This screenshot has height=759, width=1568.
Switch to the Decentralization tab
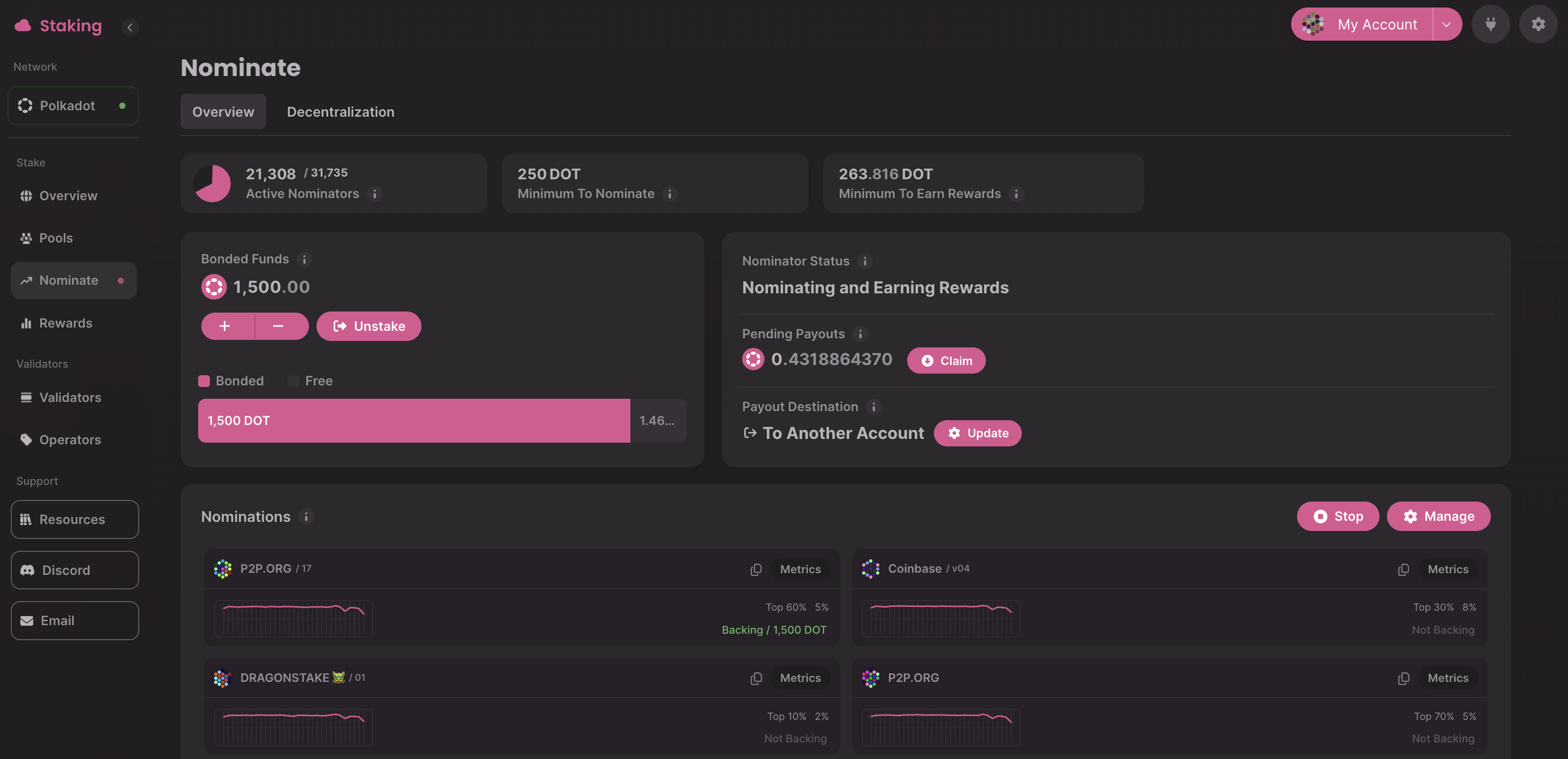[340, 112]
